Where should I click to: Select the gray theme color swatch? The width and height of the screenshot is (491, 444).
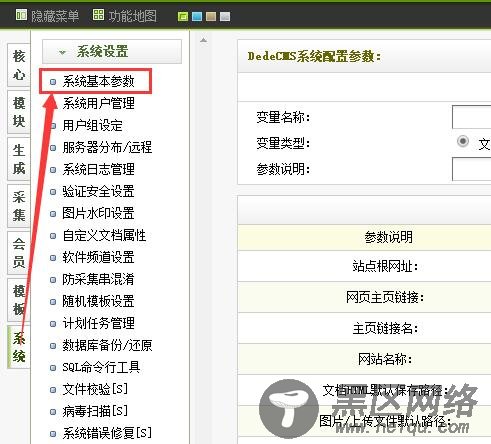(225, 16)
